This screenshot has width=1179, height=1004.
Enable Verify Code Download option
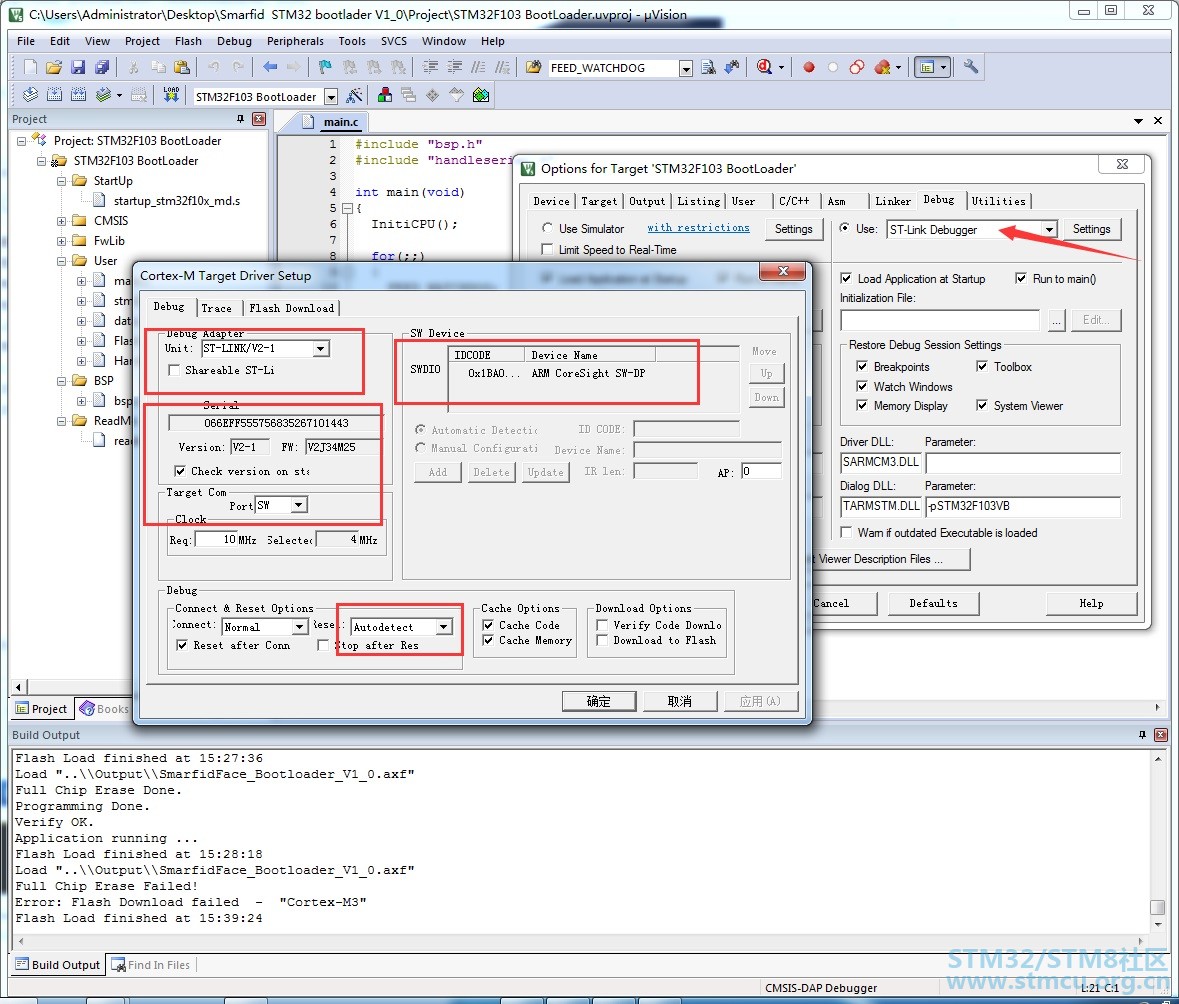[x=602, y=625]
